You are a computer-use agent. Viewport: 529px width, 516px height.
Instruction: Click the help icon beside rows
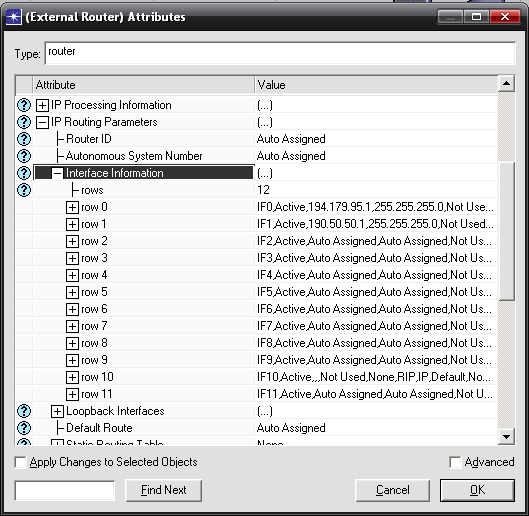[24, 190]
